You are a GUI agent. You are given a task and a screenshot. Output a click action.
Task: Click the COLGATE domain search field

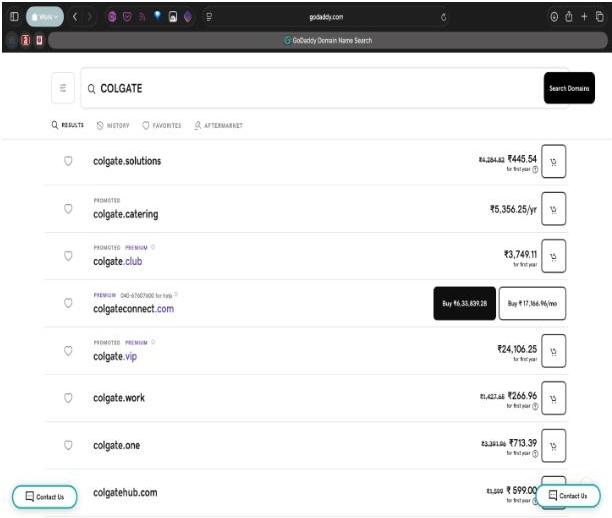pos(312,88)
